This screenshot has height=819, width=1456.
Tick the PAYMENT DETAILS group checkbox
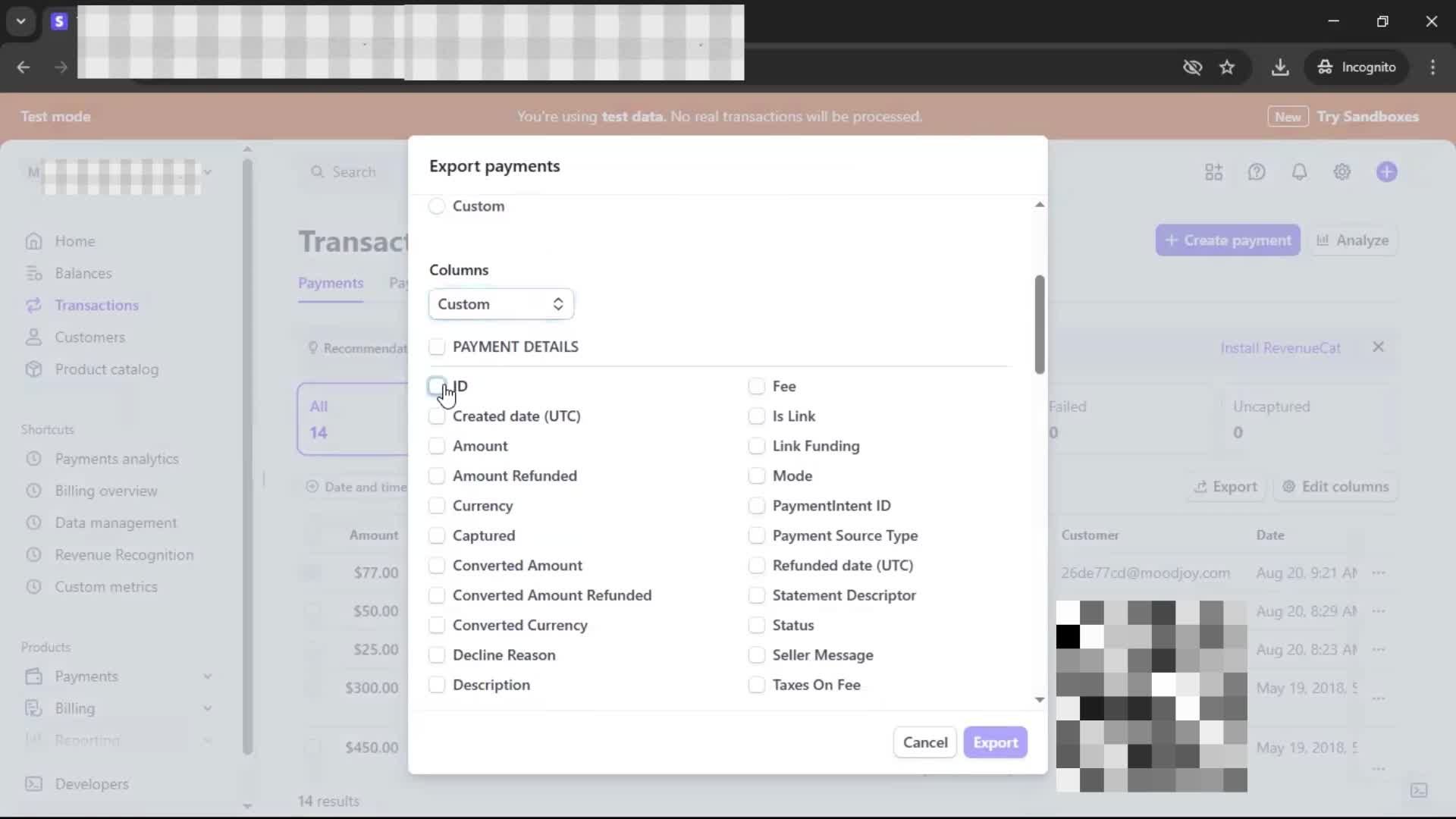click(x=437, y=347)
